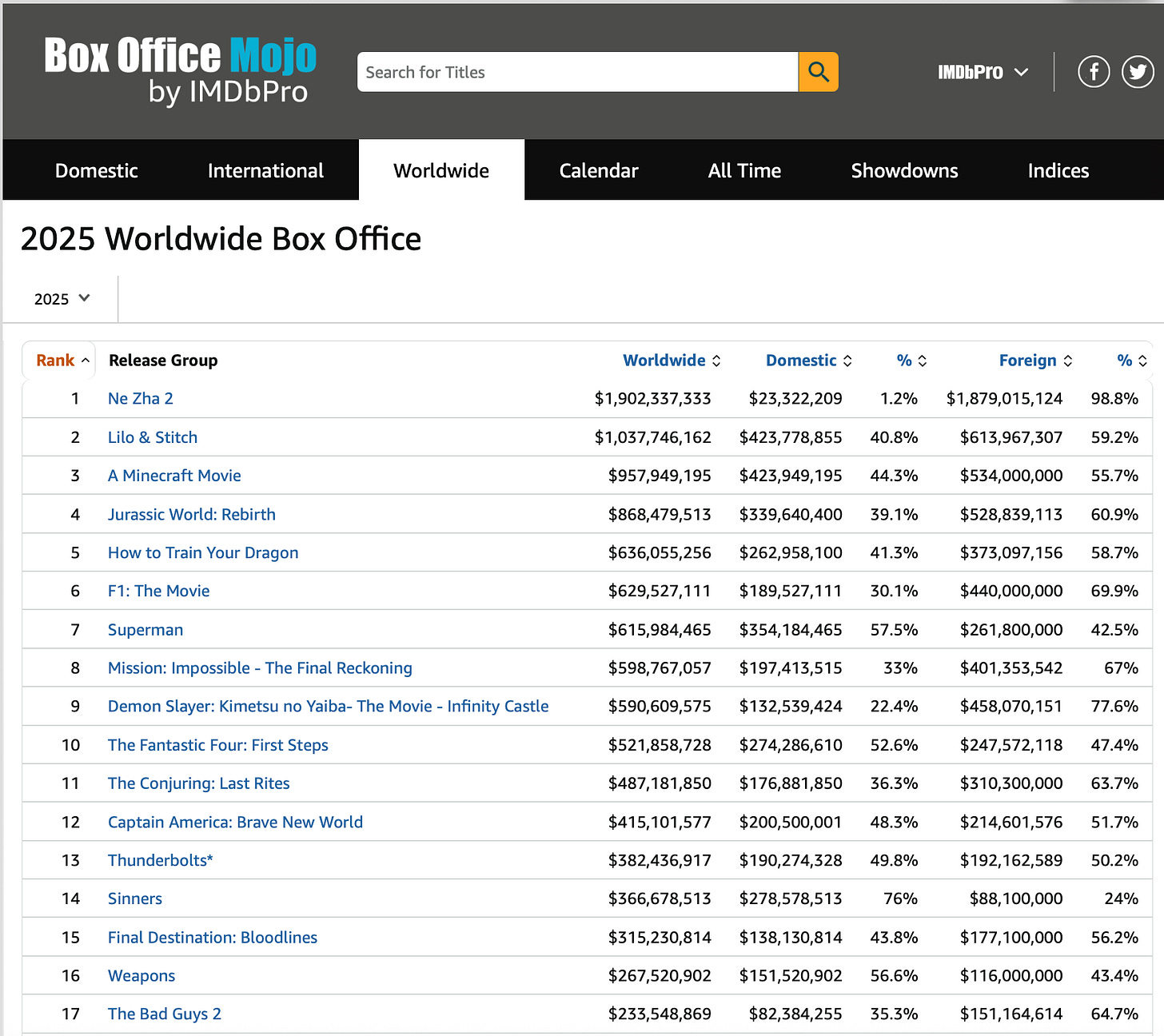Click Demon Slayer foreign $458,070,151
This screenshot has height=1036, width=1164.
(x=1011, y=707)
